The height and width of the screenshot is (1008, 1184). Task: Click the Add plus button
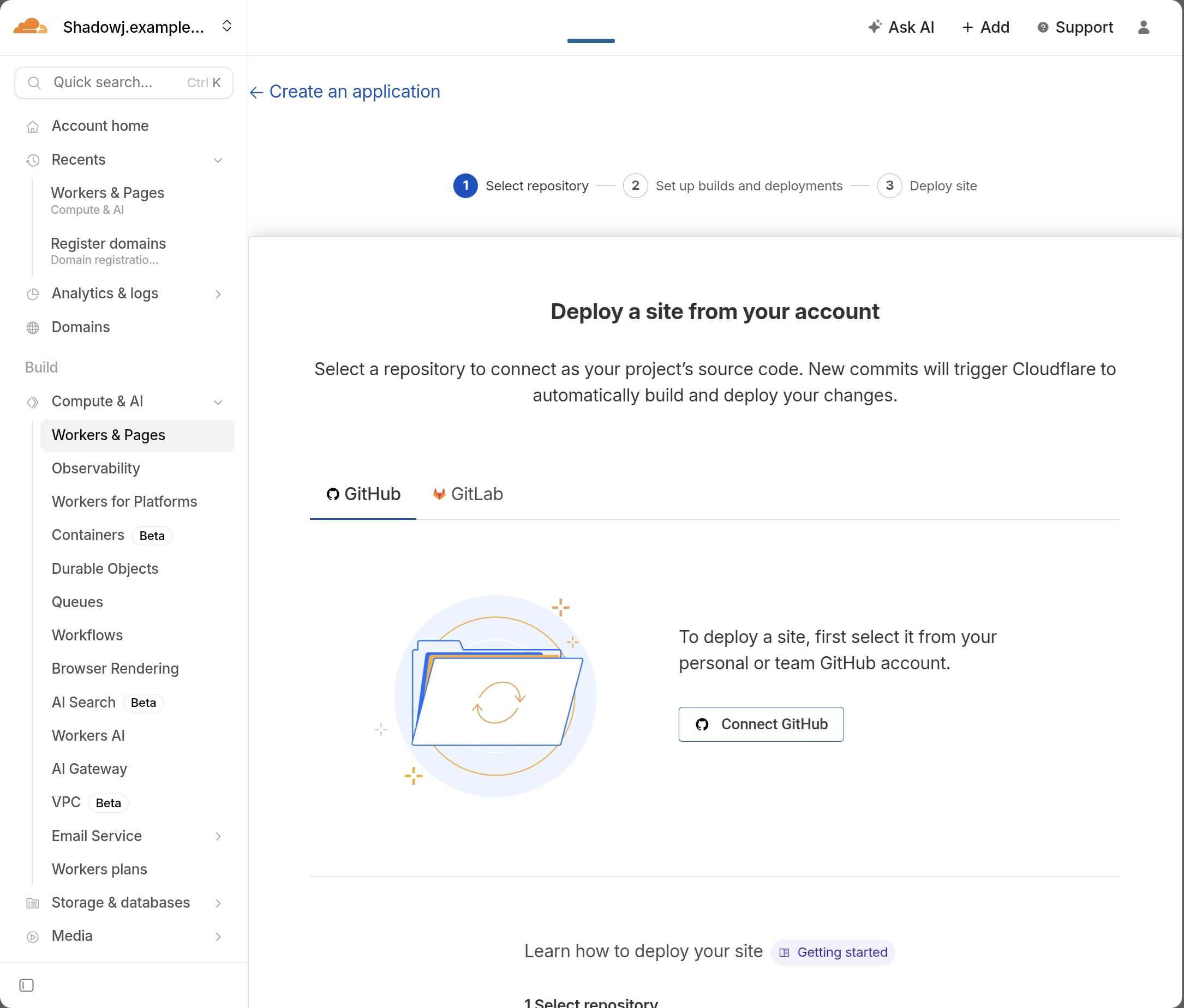pos(985,27)
